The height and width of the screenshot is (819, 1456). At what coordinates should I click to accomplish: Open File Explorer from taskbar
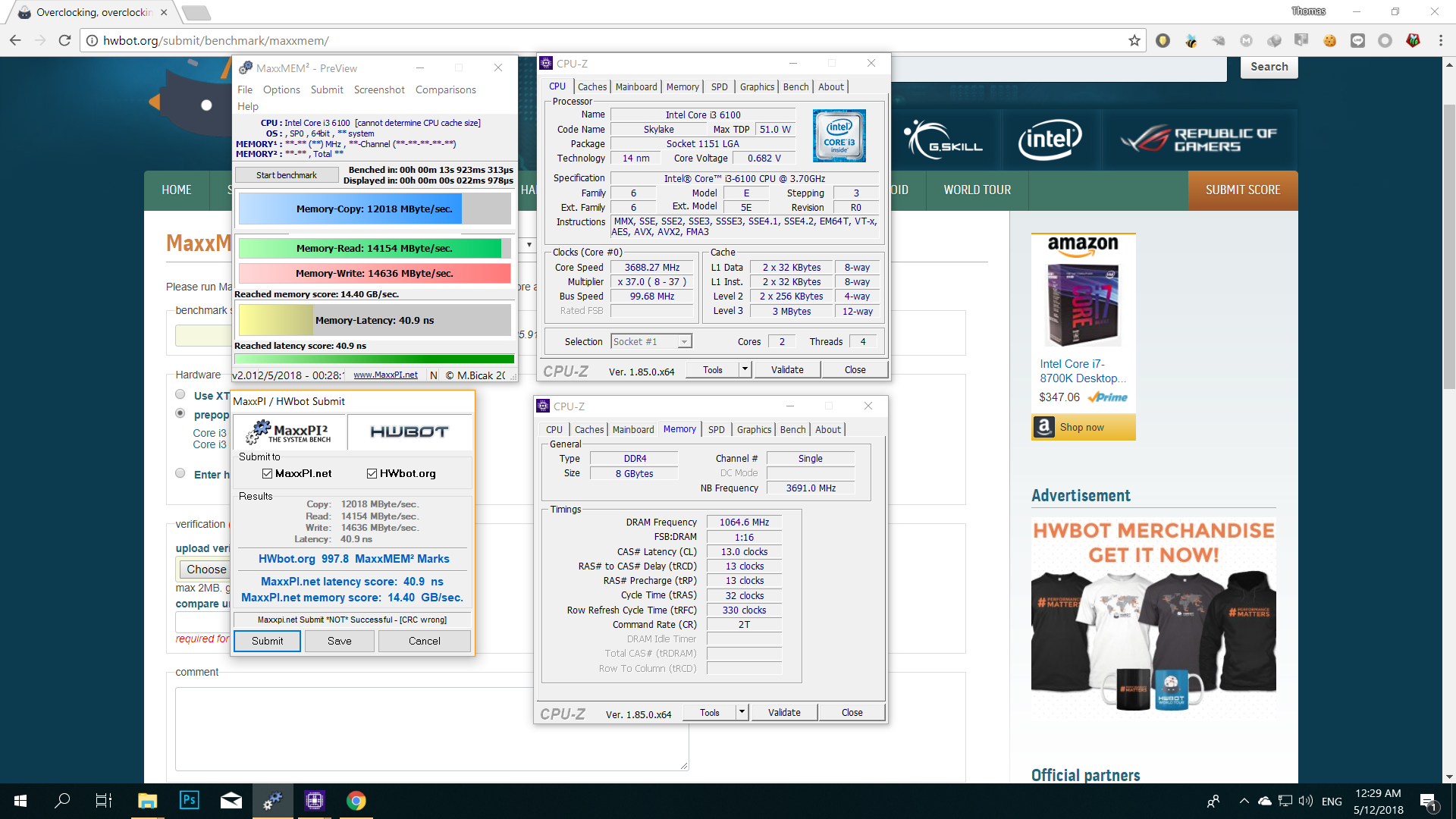(x=147, y=801)
